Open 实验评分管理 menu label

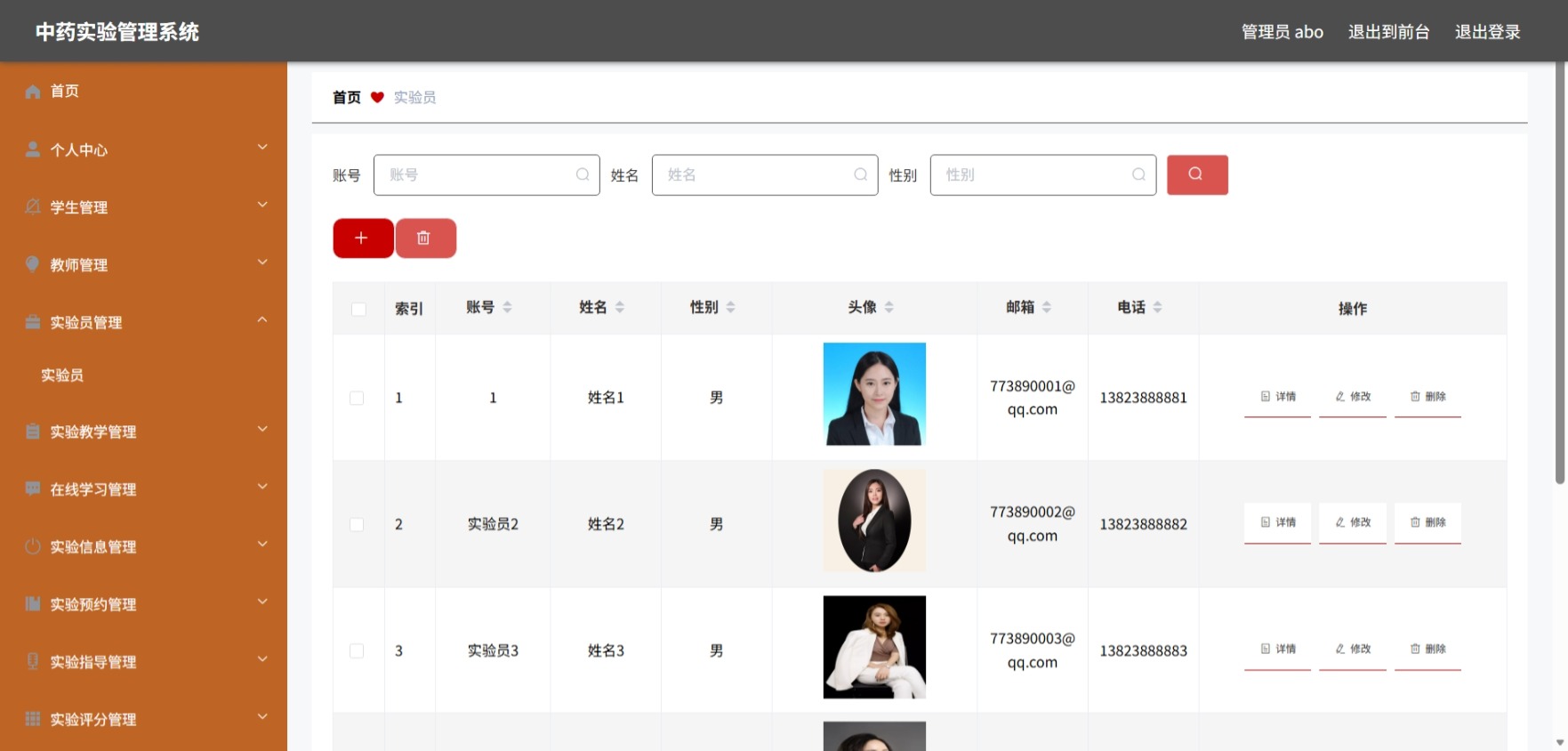pyautogui.click(x=93, y=720)
